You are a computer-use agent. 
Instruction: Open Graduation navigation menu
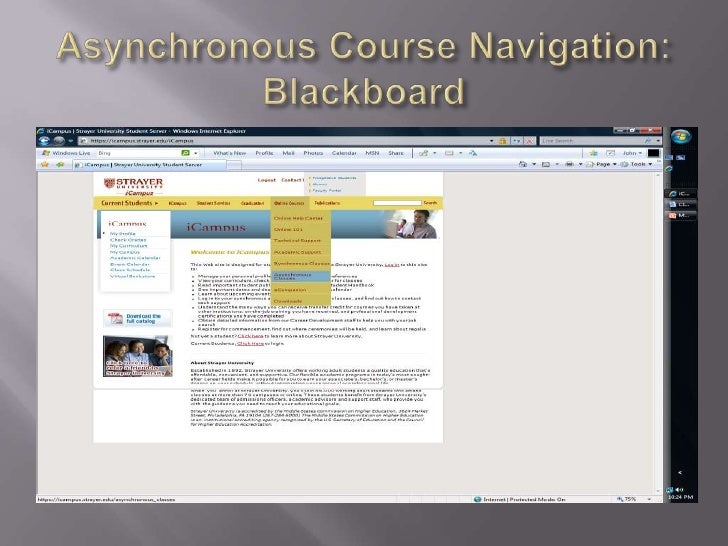253,203
